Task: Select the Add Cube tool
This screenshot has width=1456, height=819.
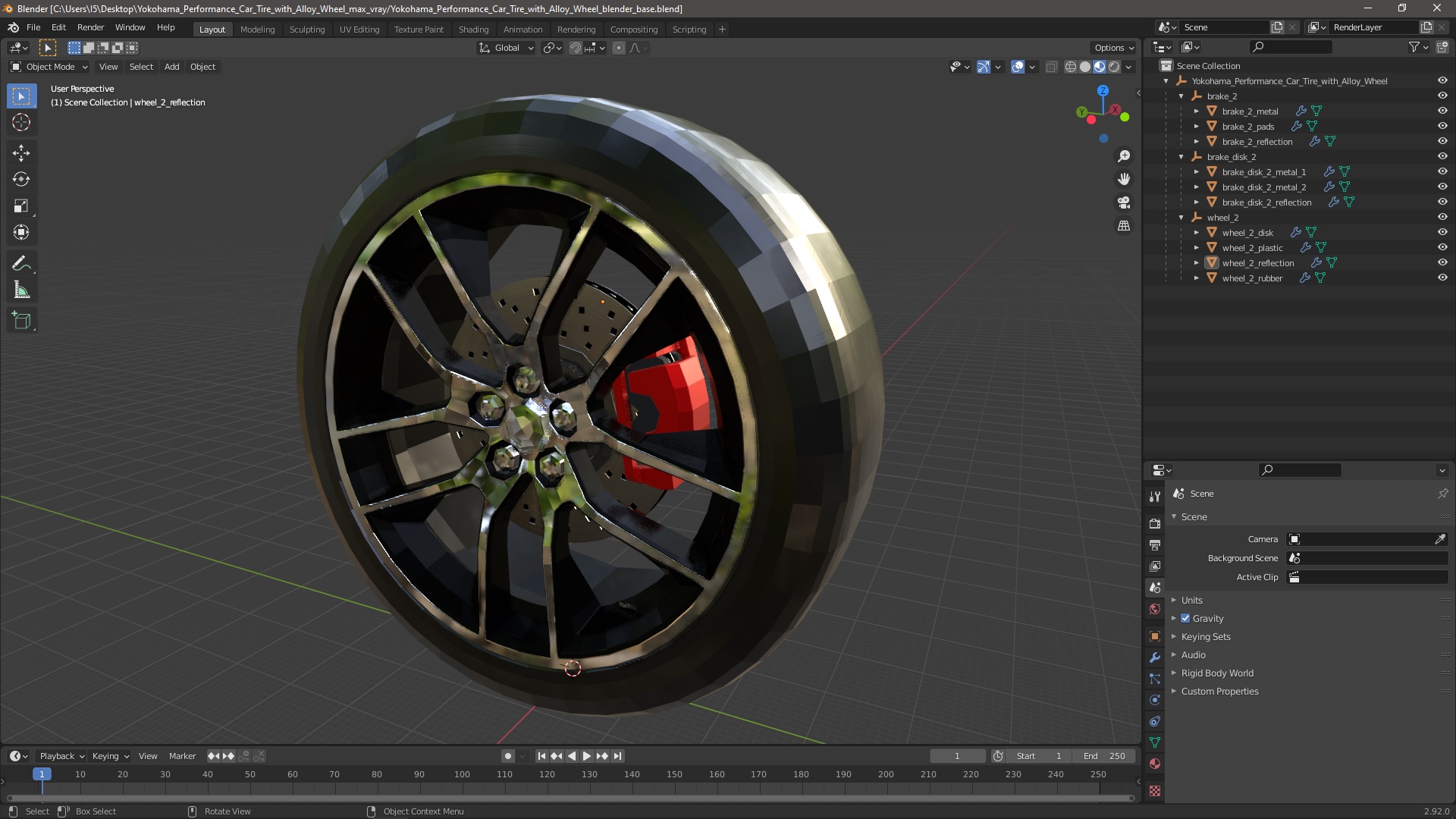Action: tap(21, 321)
